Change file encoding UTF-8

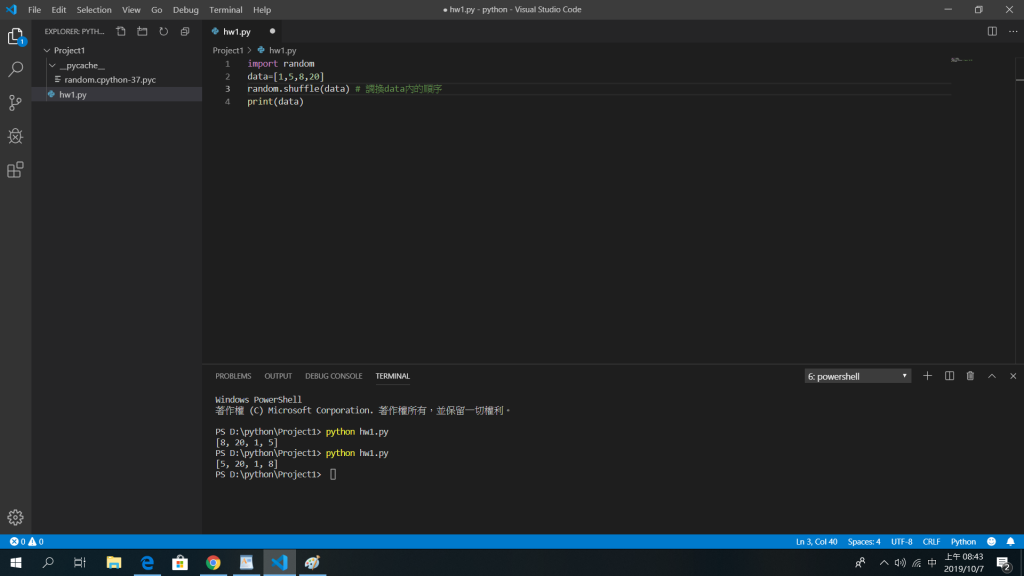901,541
